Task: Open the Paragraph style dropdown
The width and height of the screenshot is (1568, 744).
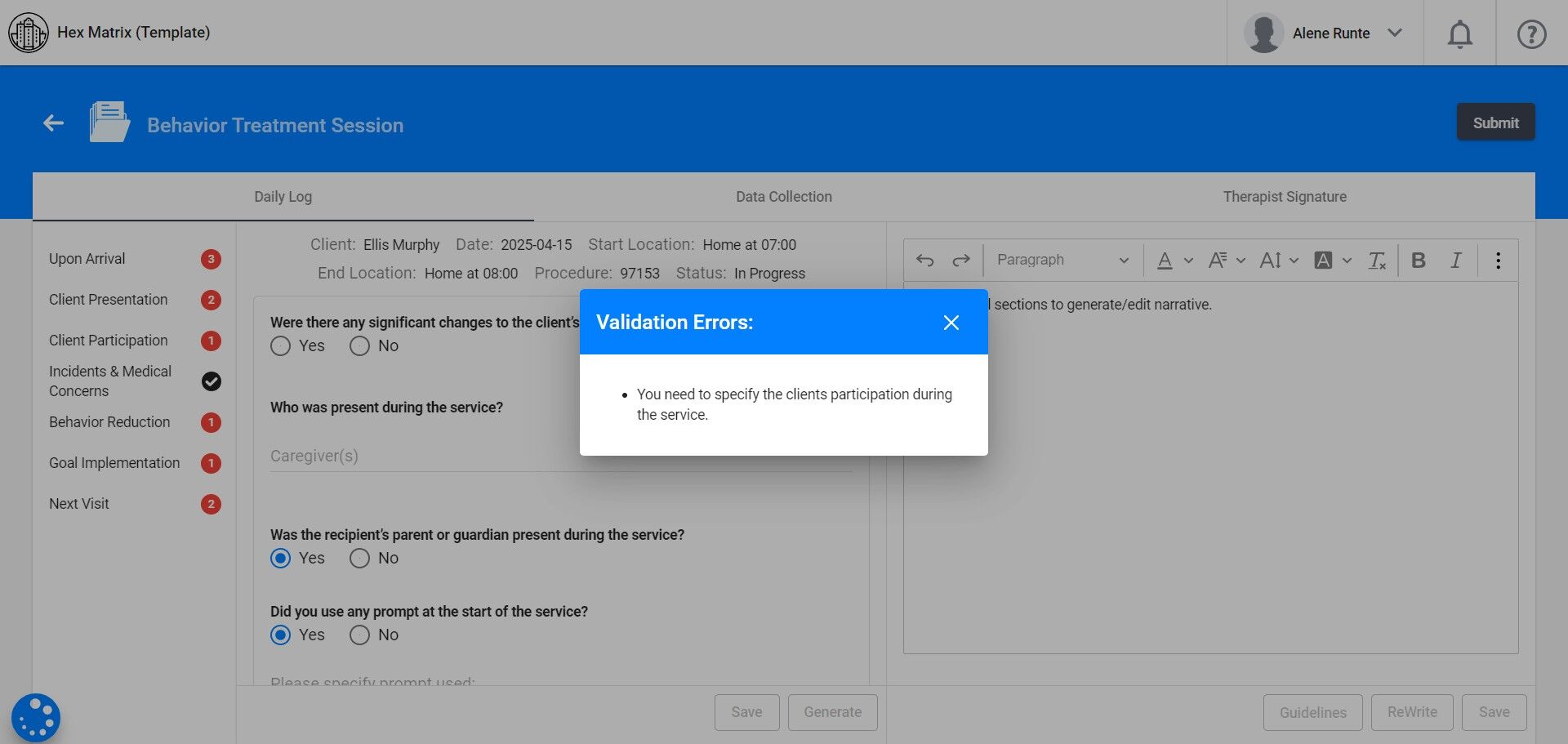Action: (x=1062, y=260)
